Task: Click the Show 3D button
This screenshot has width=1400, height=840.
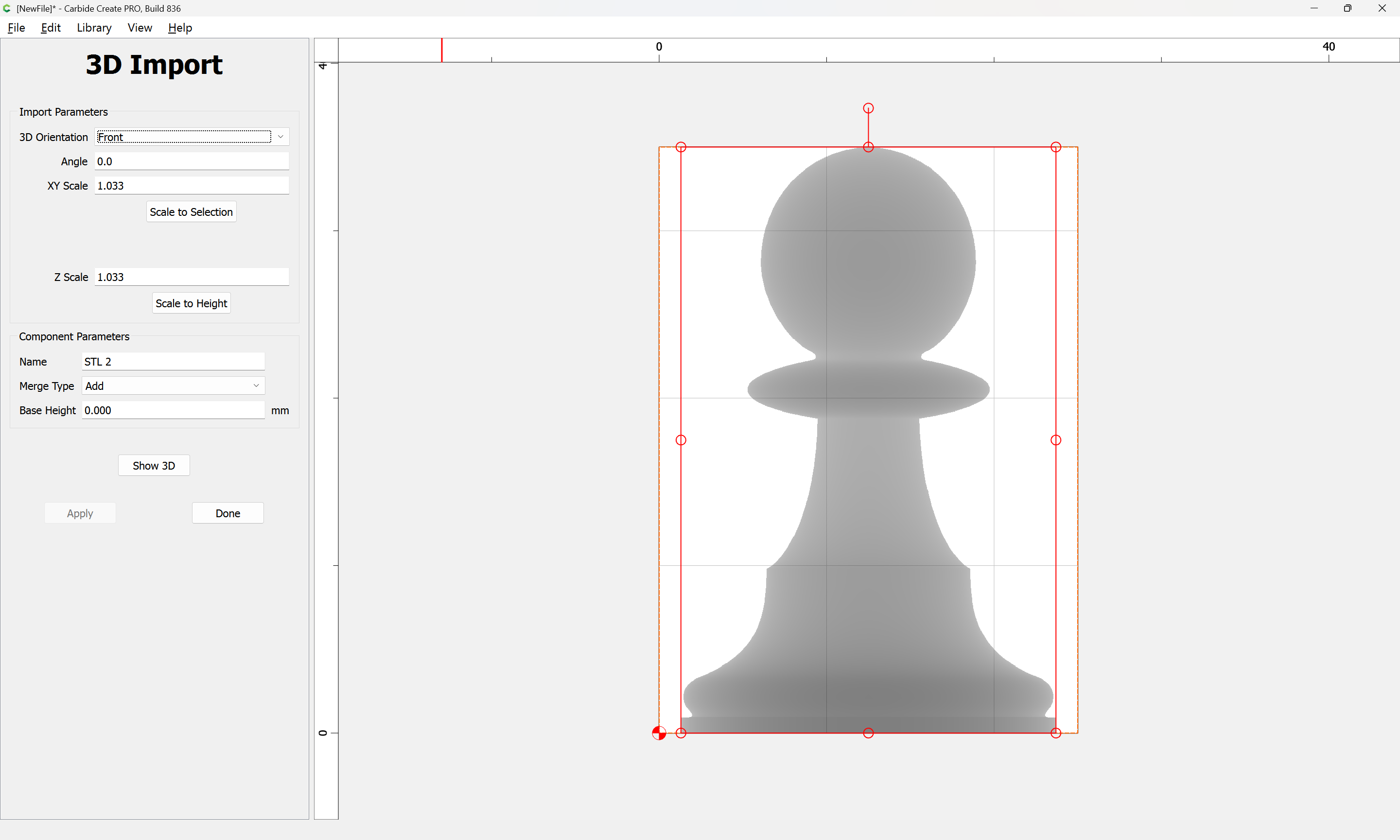Action: pyautogui.click(x=153, y=465)
